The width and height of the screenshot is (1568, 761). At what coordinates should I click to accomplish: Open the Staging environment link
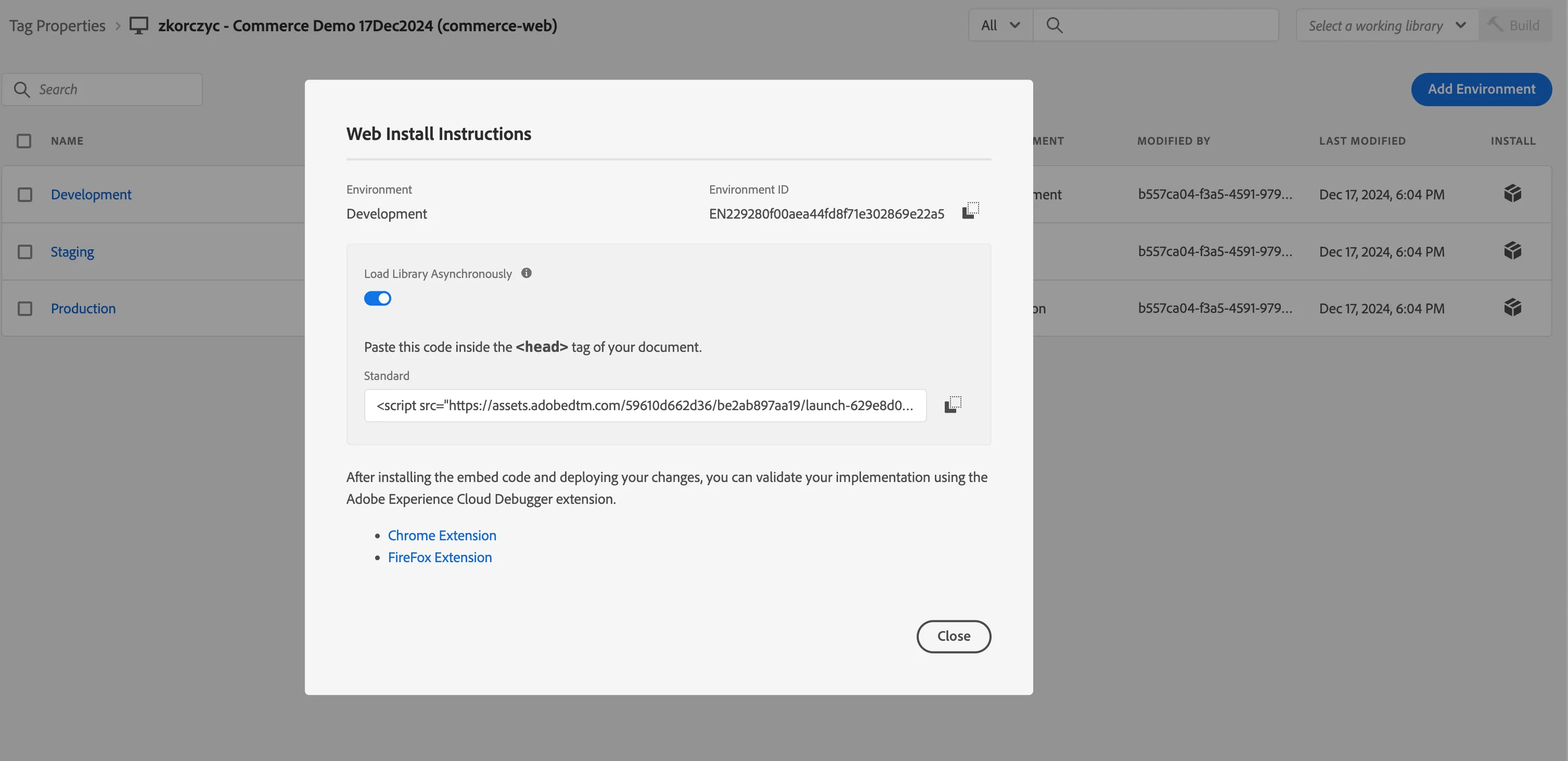72,251
